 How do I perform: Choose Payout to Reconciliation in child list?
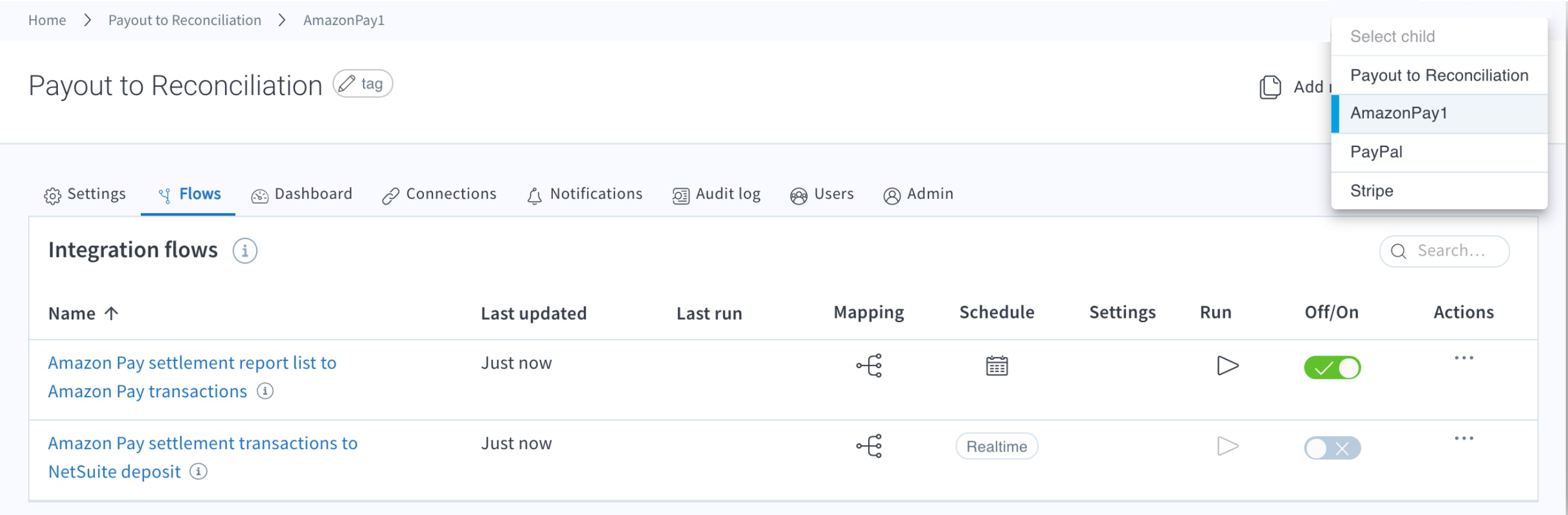pos(1439,75)
